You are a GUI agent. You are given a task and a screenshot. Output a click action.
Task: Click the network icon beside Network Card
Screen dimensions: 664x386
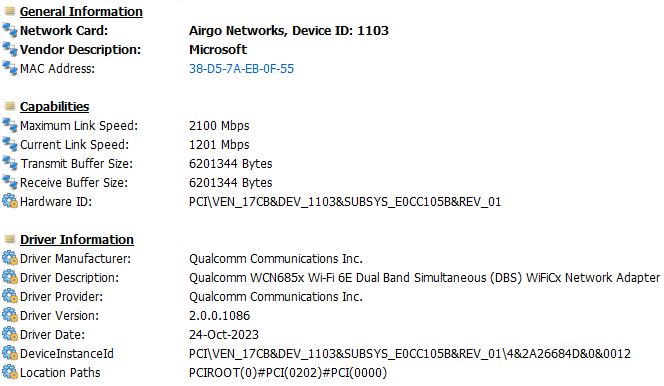(10, 30)
